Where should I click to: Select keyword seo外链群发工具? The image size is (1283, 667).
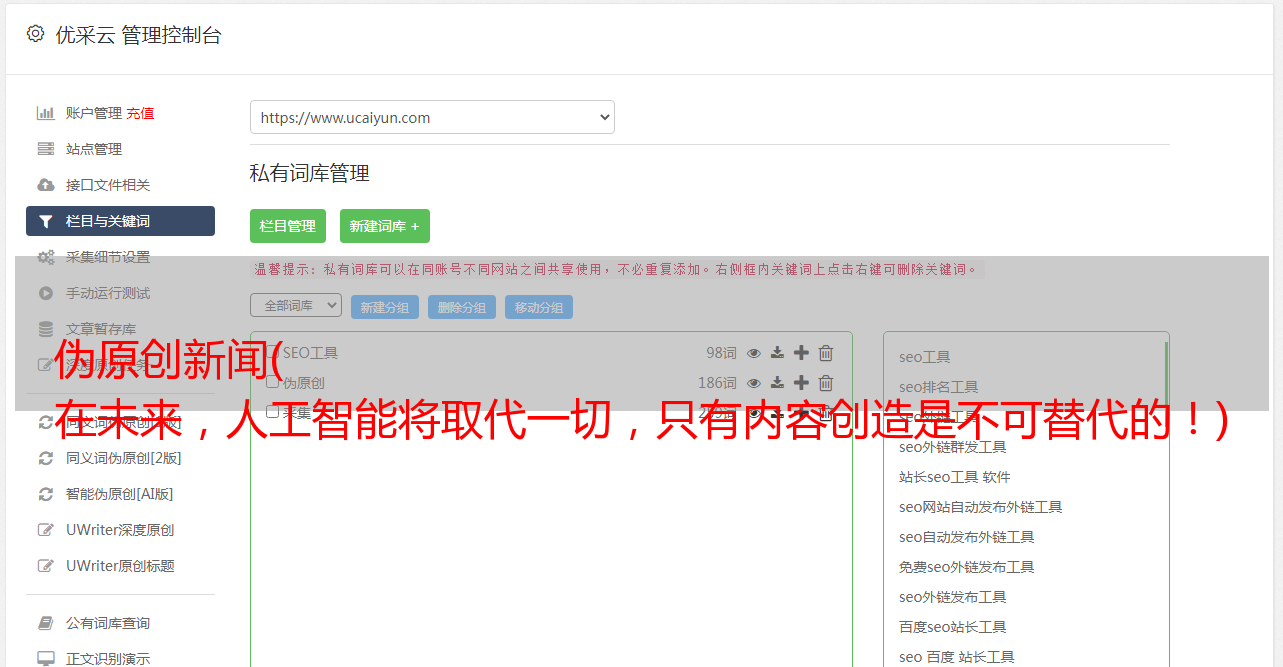pyautogui.click(x=953, y=447)
